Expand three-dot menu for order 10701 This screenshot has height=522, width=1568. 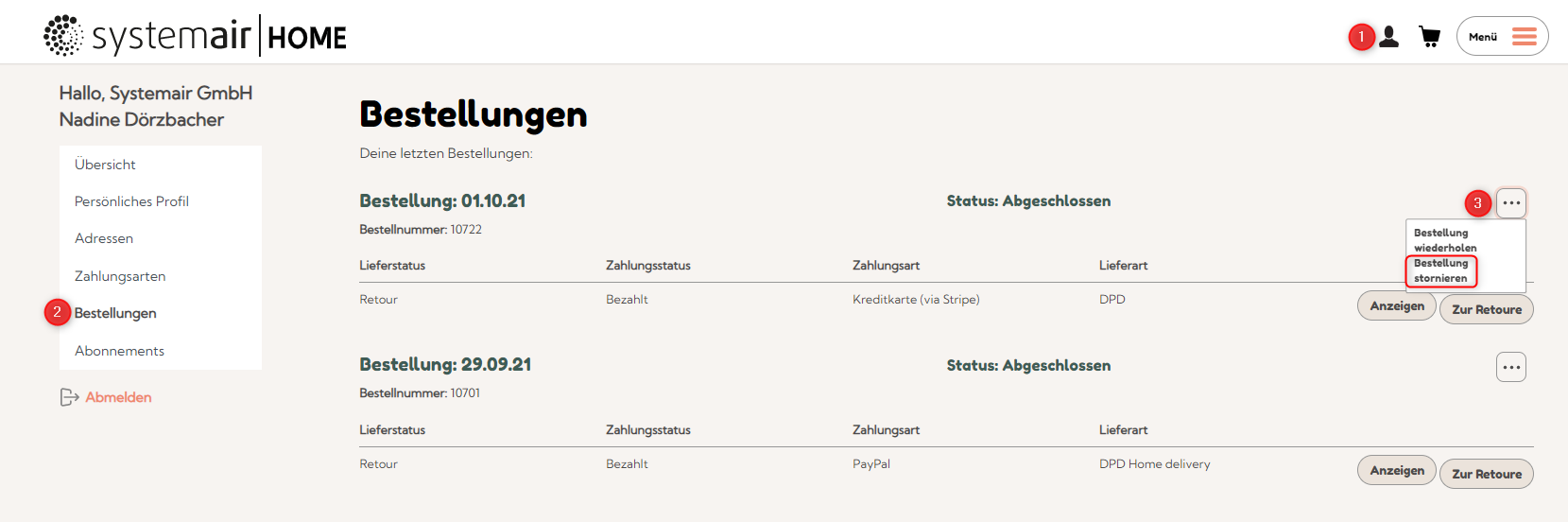point(1511,367)
